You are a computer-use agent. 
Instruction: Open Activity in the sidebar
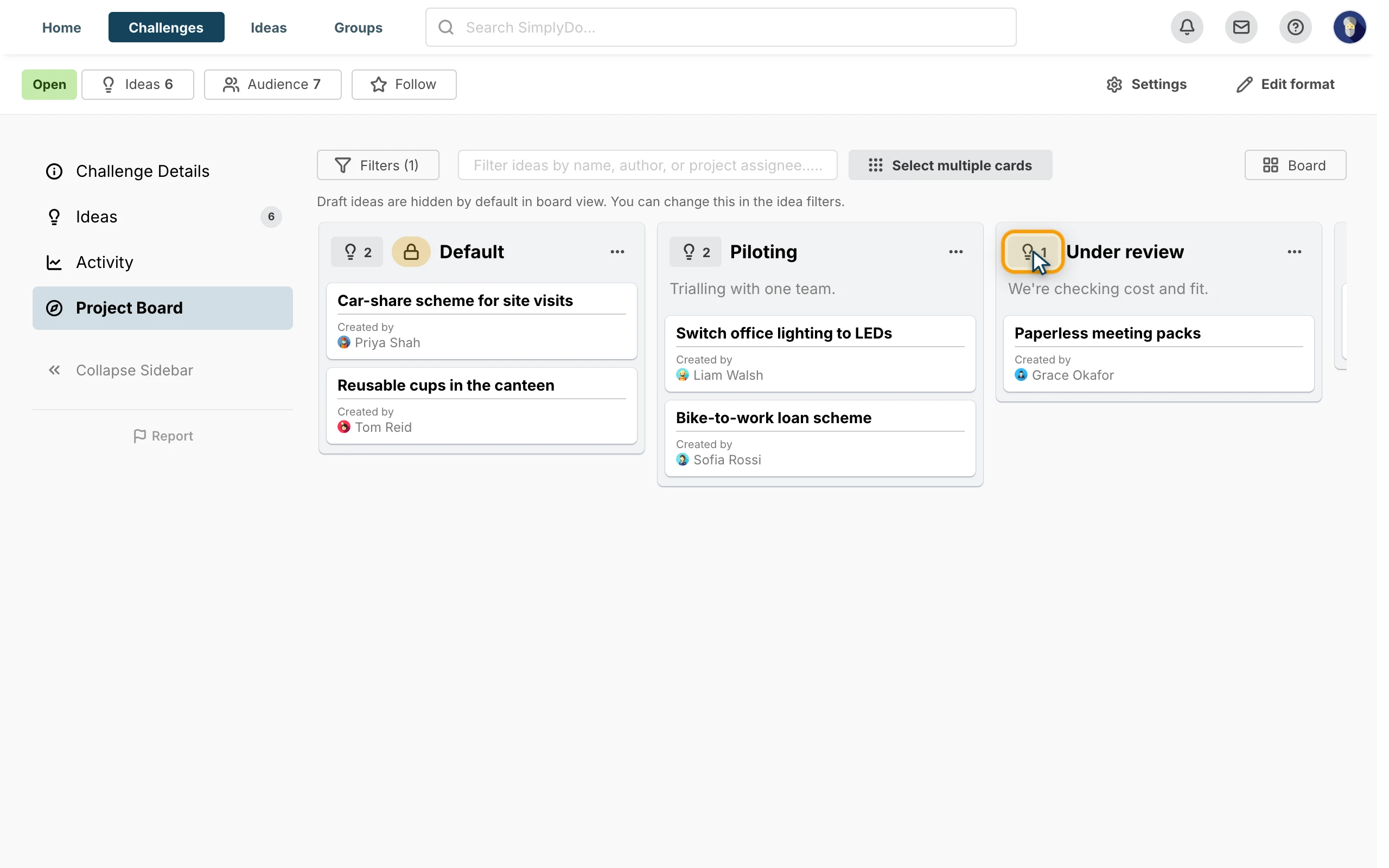162,263
